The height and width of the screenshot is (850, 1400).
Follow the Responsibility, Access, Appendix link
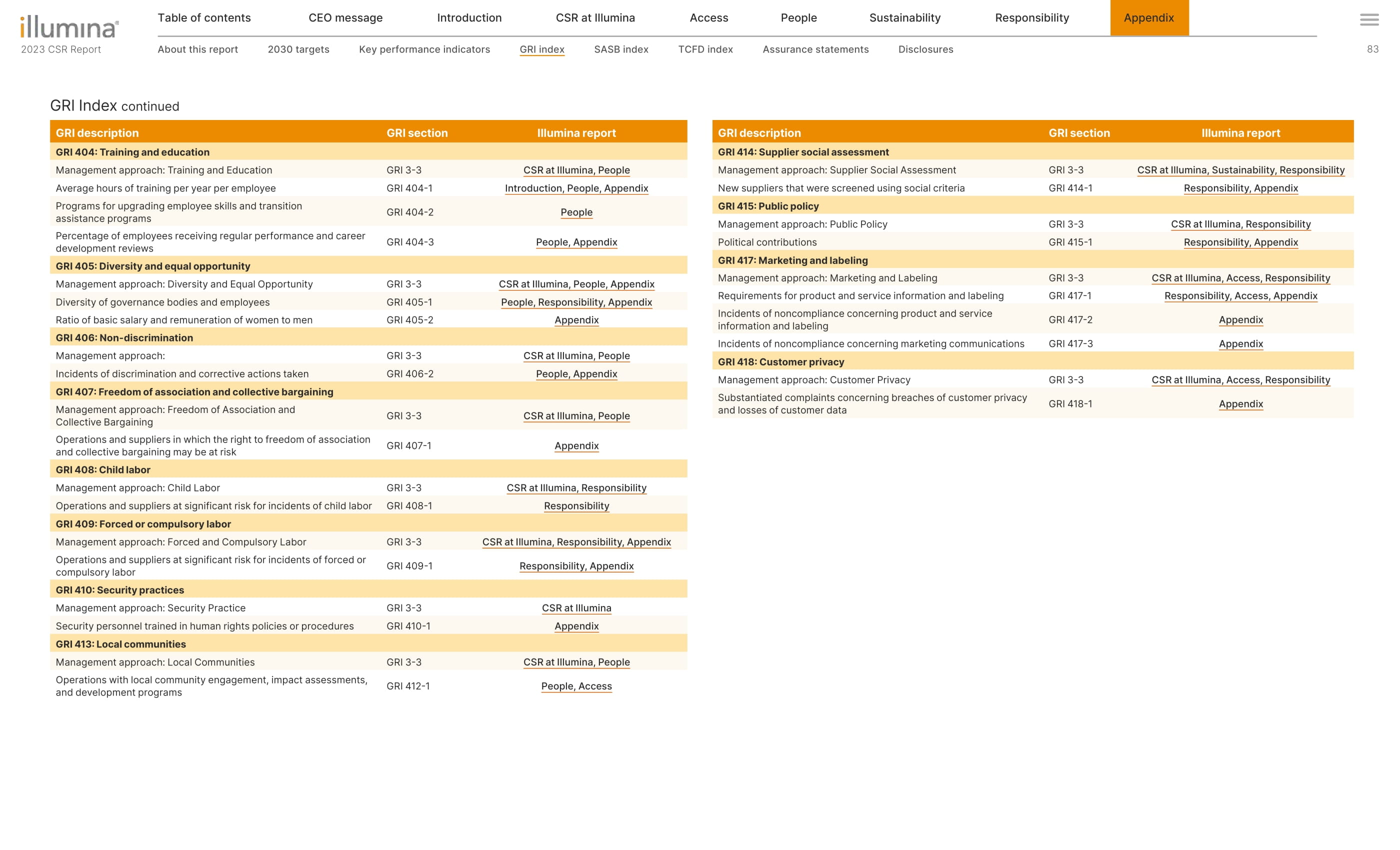[x=1240, y=295]
